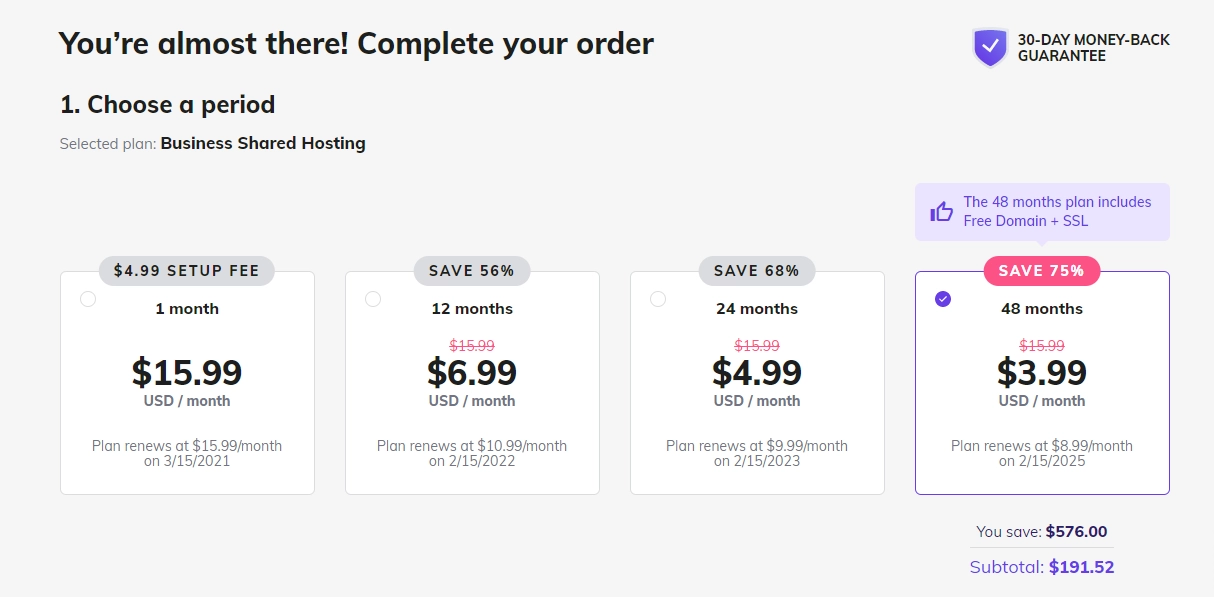Click the Subtotal $191.52 value
1214x597 pixels.
click(1083, 566)
